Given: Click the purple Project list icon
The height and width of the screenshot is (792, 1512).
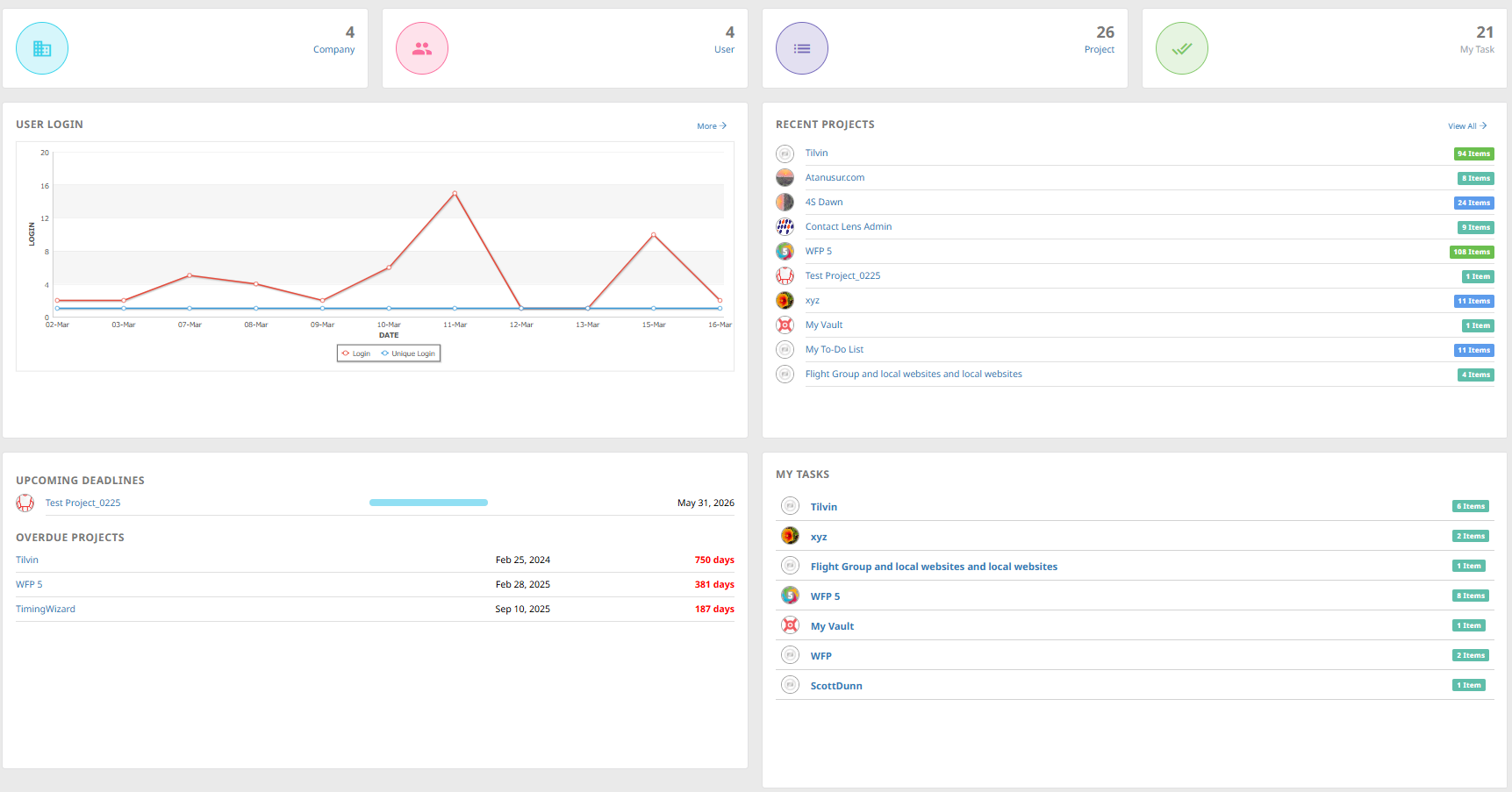Looking at the screenshot, I should coord(801,48).
